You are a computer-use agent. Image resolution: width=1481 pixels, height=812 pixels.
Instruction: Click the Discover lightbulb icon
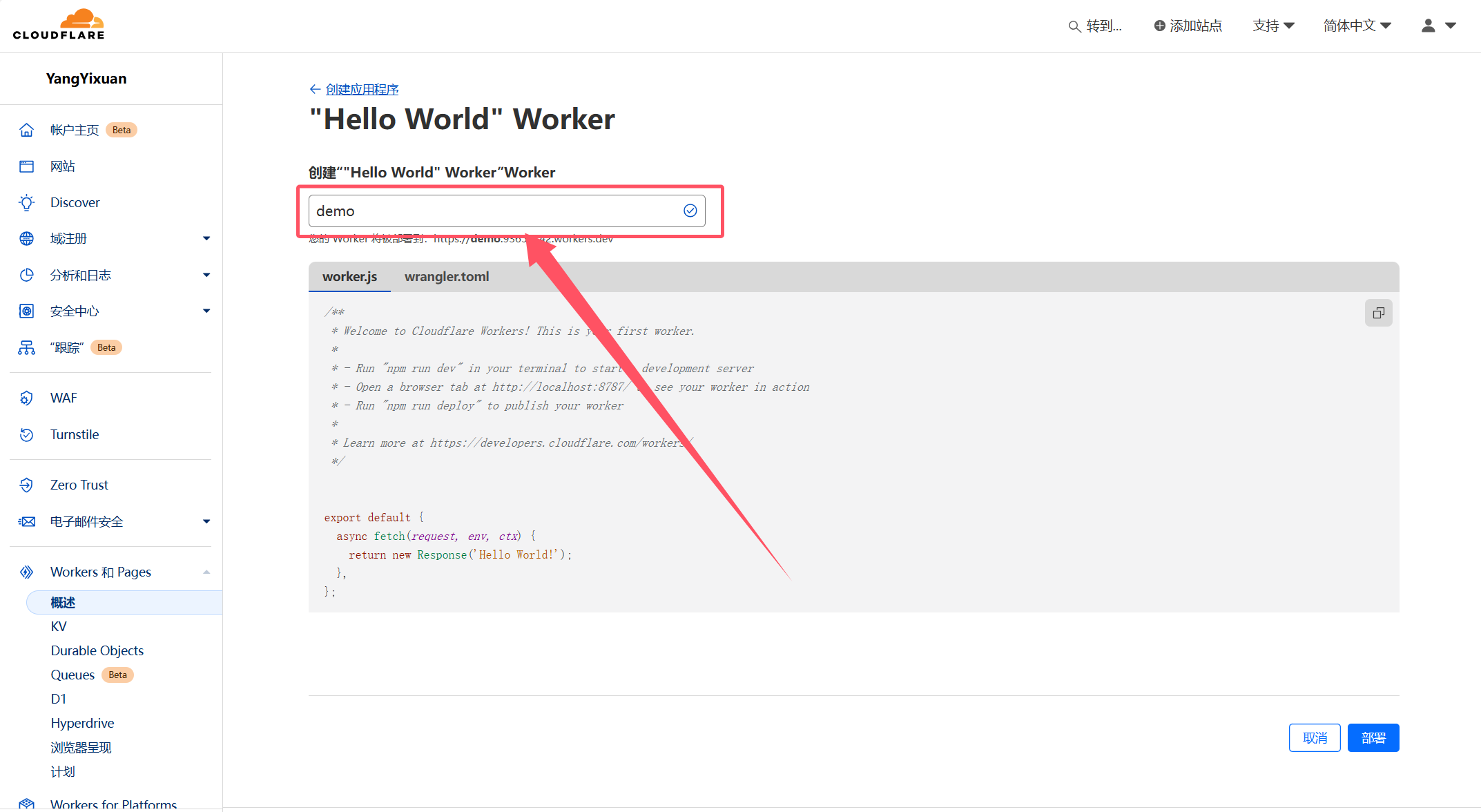click(26, 202)
